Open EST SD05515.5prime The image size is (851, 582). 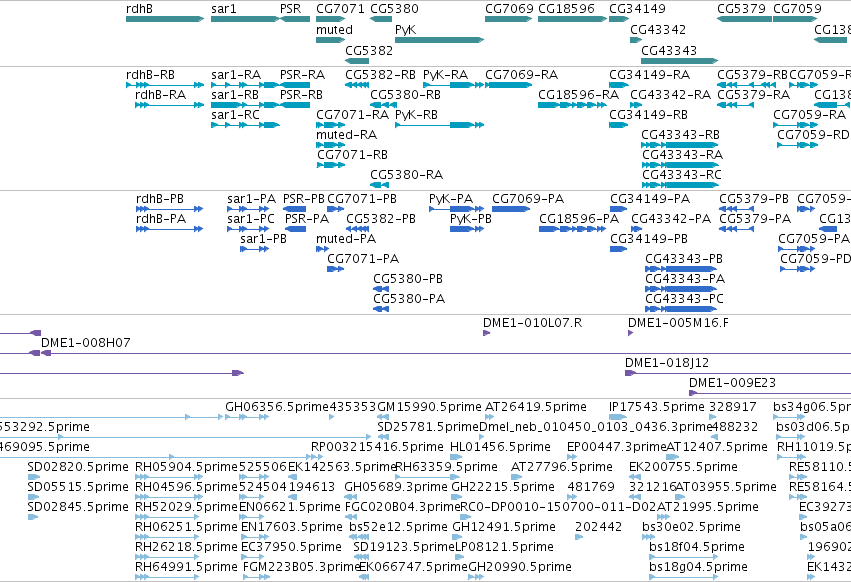pos(78,487)
